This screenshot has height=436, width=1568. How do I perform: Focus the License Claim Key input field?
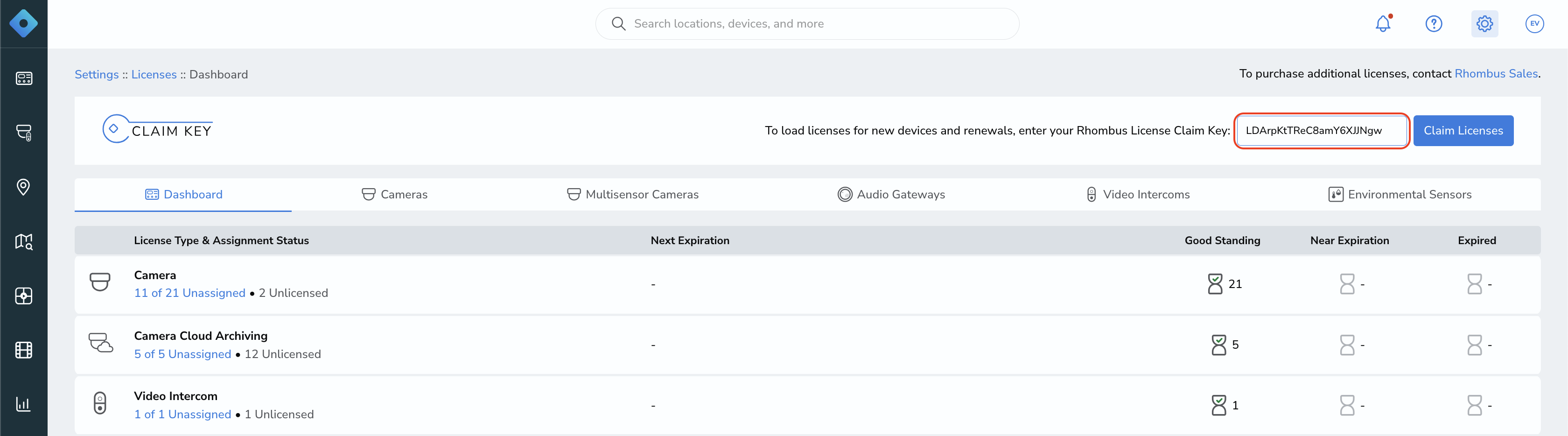pos(1322,130)
